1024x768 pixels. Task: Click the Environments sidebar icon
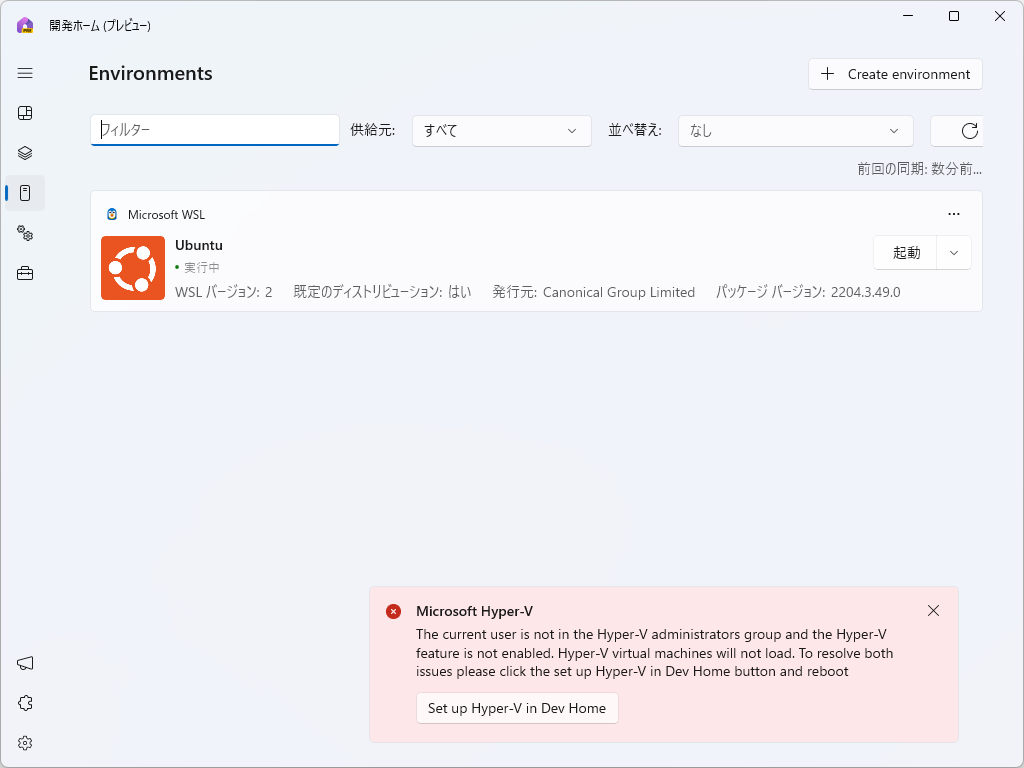(x=25, y=193)
